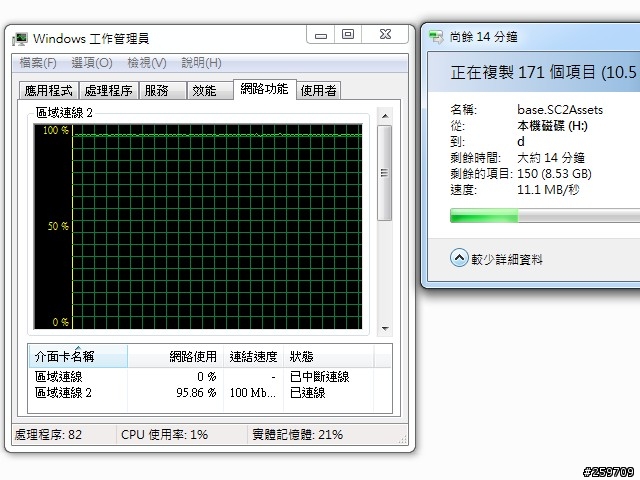Image resolution: width=640 pixels, height=480 pixels.
Task: Sort by 連結速度 column header
Action: [x=253, y=356]
